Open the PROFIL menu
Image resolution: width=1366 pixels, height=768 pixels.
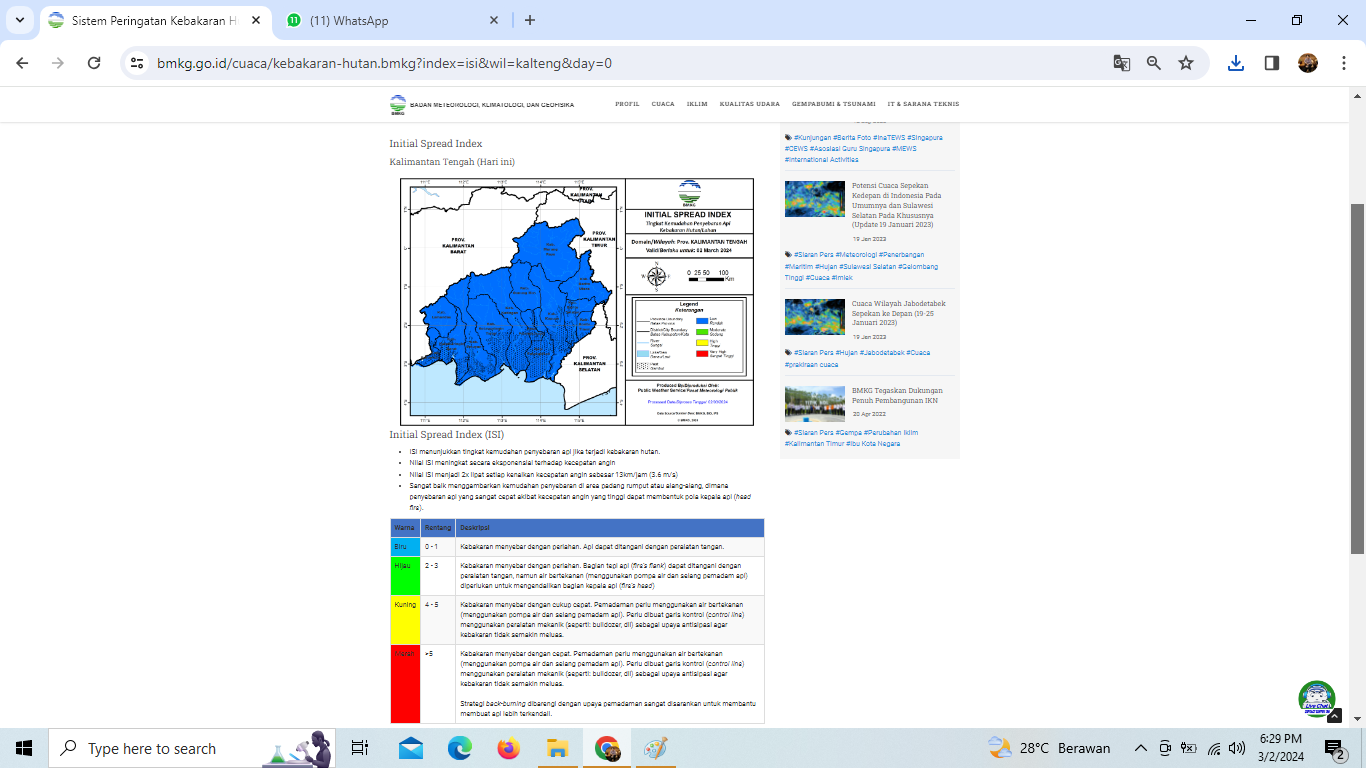(x=627, y=104)
